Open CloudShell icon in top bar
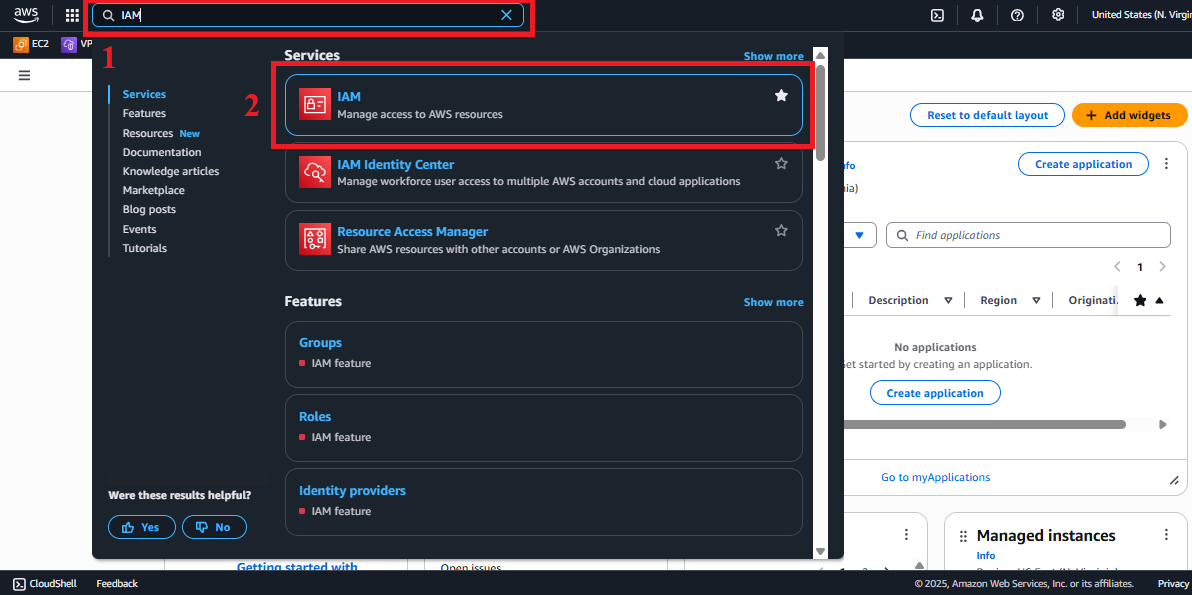This screenshot has height=595, width=1192. pyautogui.click(x=937, y=15)
